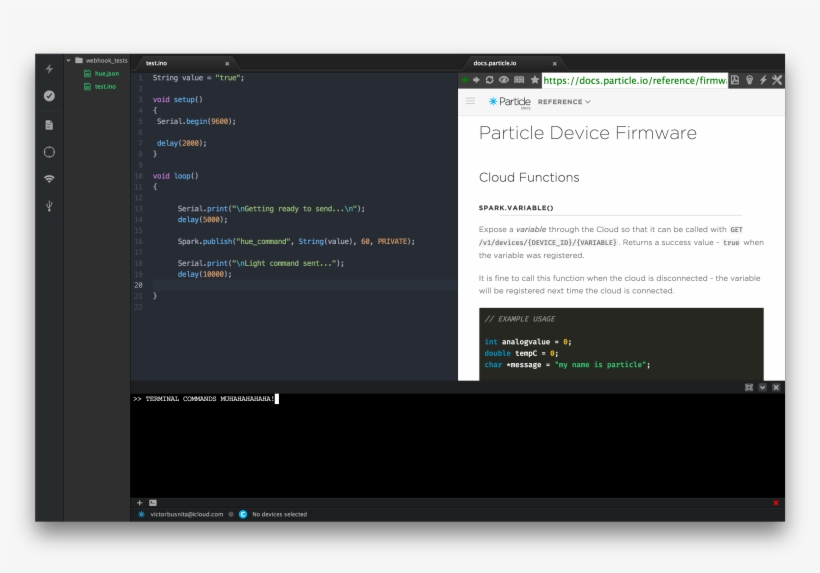The image size is (820, 573).
Task: Click the lightning bolt icon in browser toolbar
Action: click(x=763, y=80)
